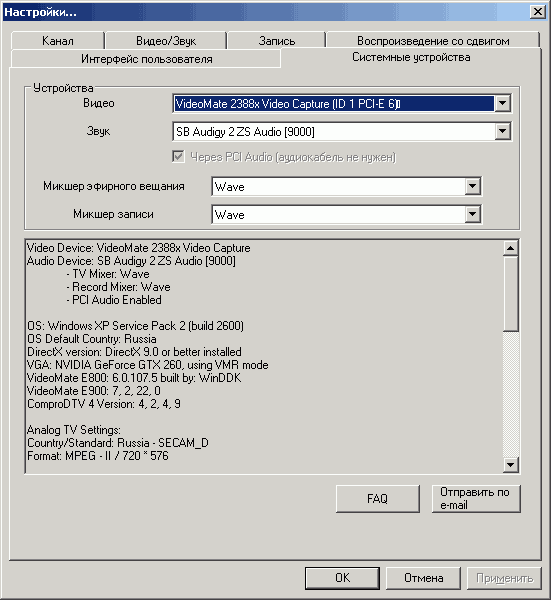The image size is (551, 600).
Task: Click scroll down arrow in info box
Action: point(510,465)
